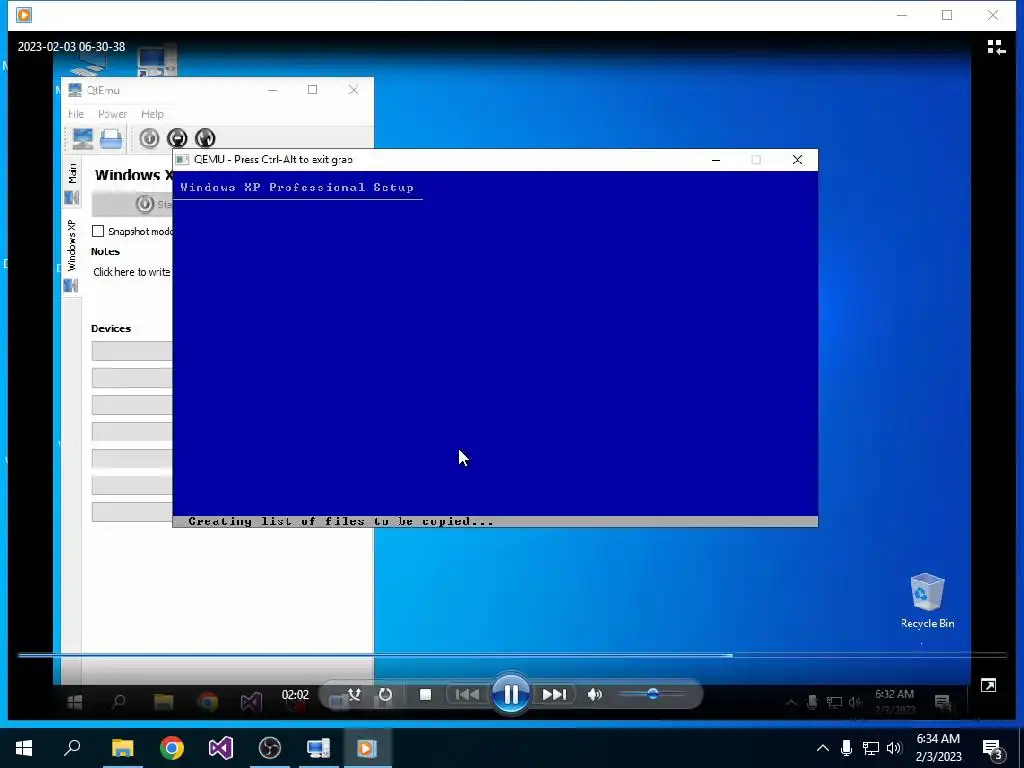The width and height of the screenshot is (1024, 768).
Task: Click grey power start icon in QtEmu toolbar
Action: tap(149, 138)
